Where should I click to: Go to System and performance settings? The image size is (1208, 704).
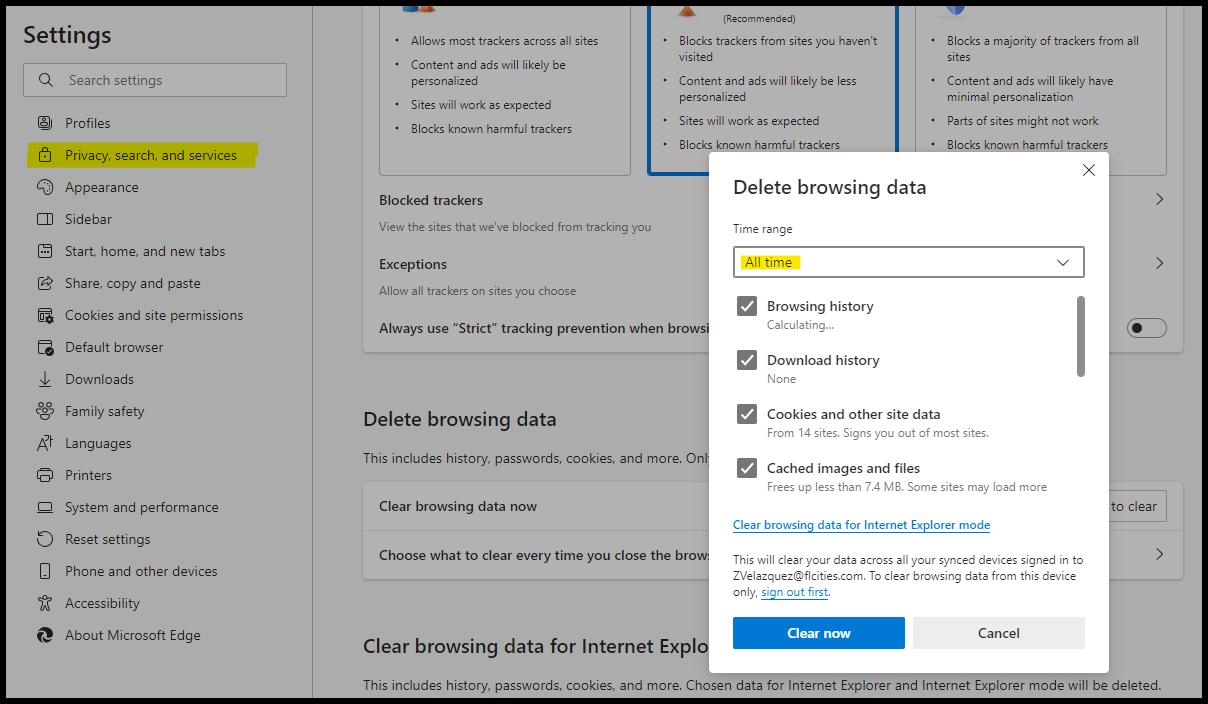tap(141, 507)
